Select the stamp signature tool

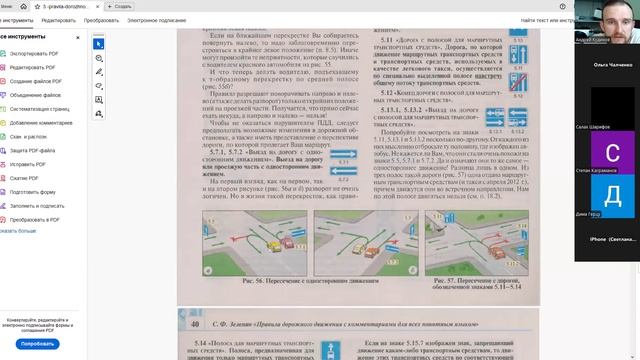(99, 114)
